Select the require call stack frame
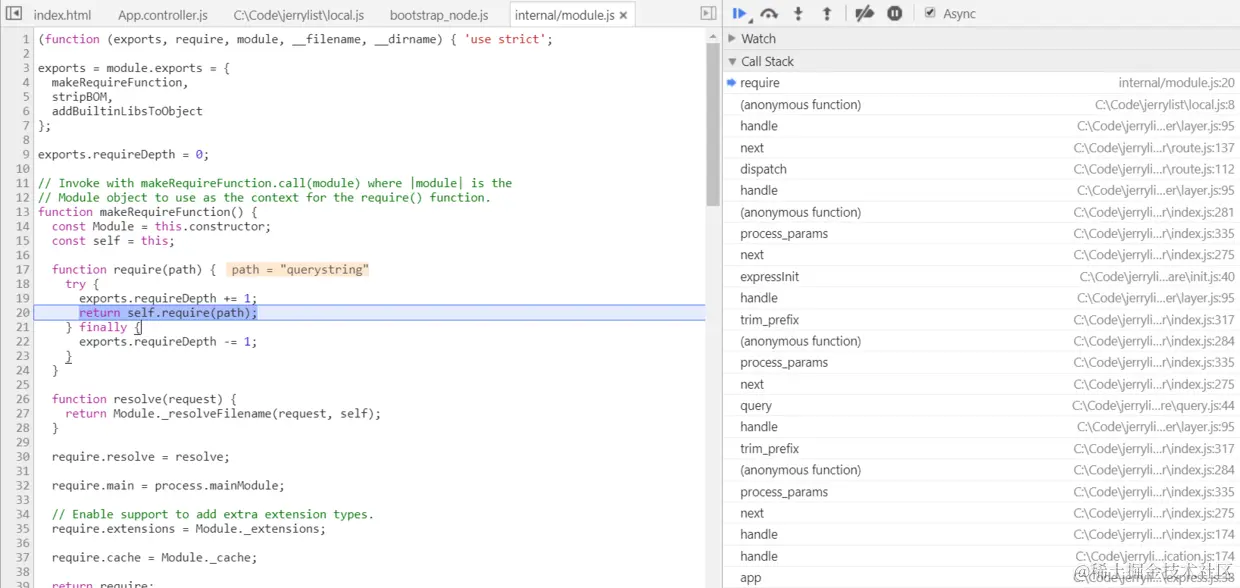 [x=981, y=83]
